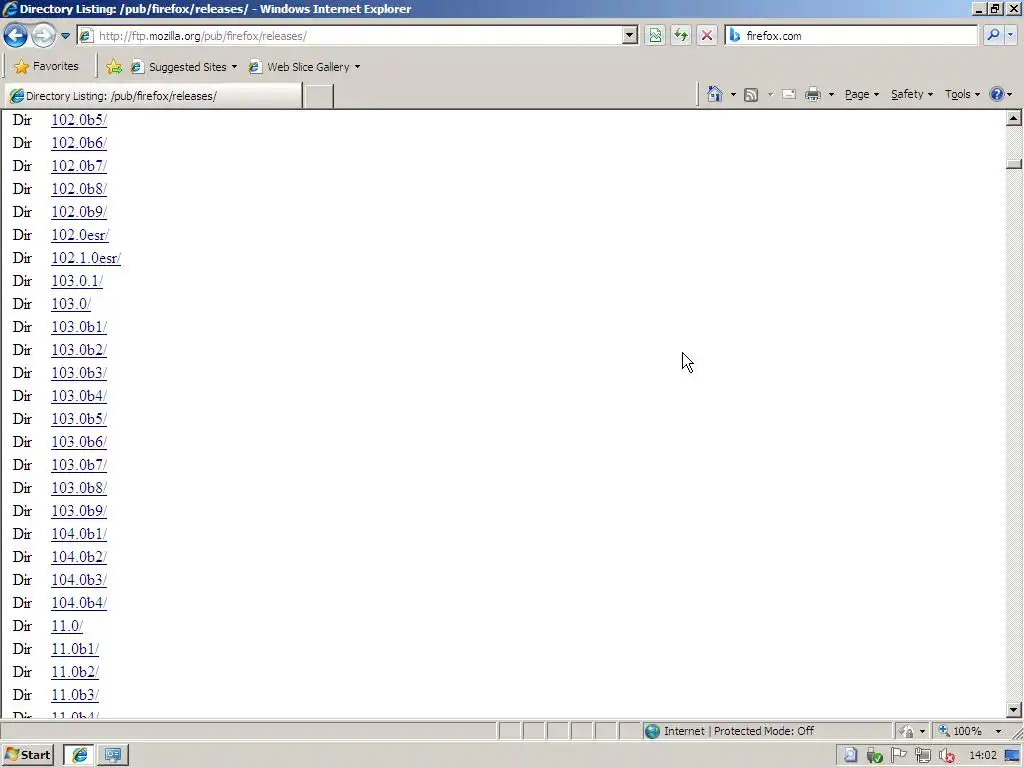Open a new blank tab
This screenshot has width=1024, height=768.
tap(319, 96)
